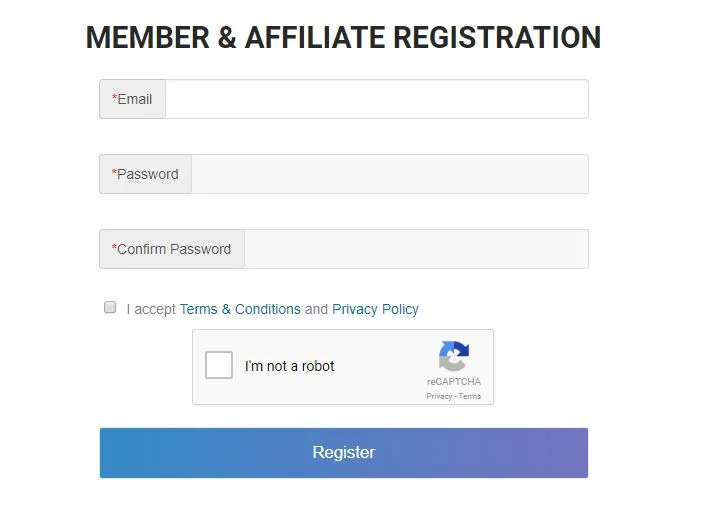Click the reCAPTCHA logo icon

coord(454,356)
